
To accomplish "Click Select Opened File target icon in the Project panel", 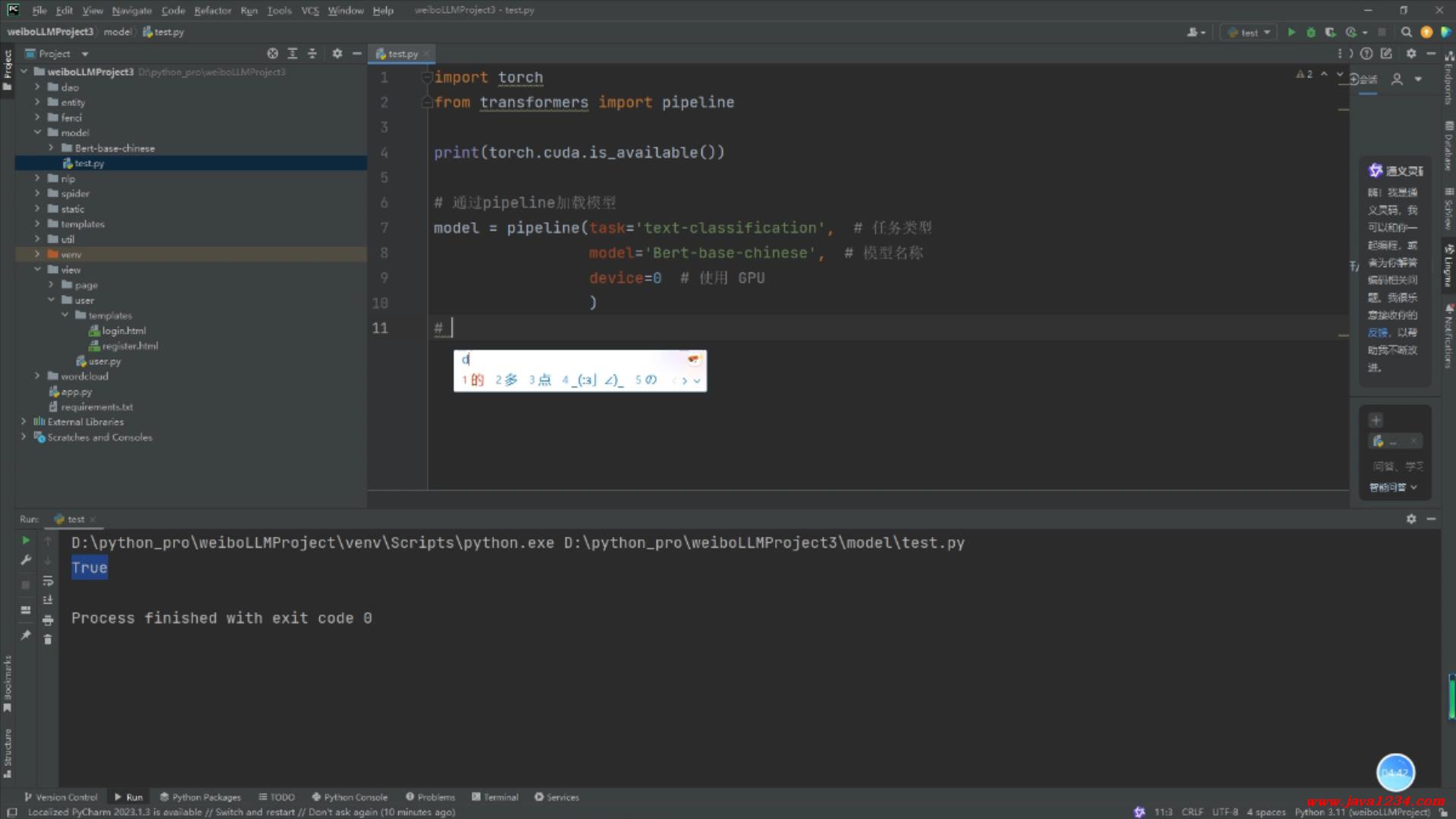I will (272, 54).
